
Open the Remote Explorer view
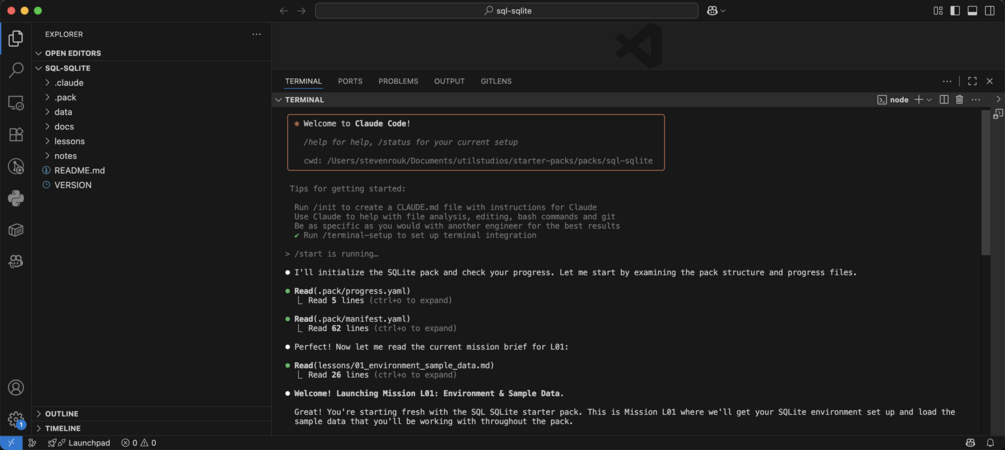(x=15, y=103)
